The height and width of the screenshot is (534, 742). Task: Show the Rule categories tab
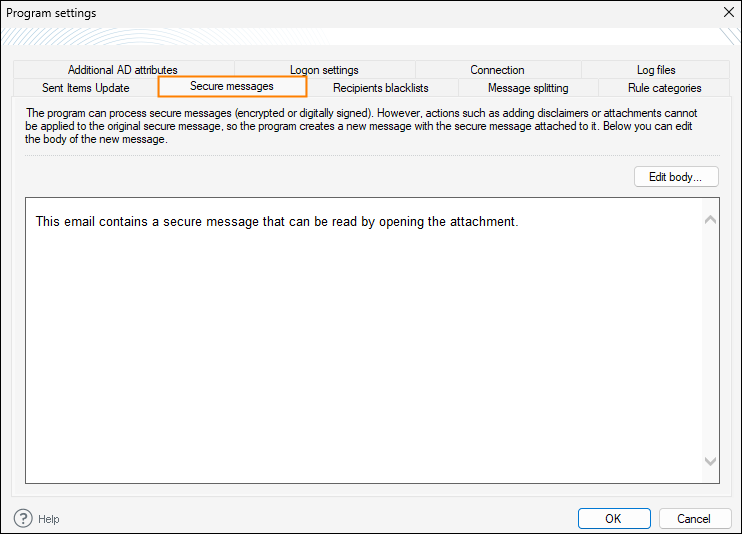click(x=664, y=88)
